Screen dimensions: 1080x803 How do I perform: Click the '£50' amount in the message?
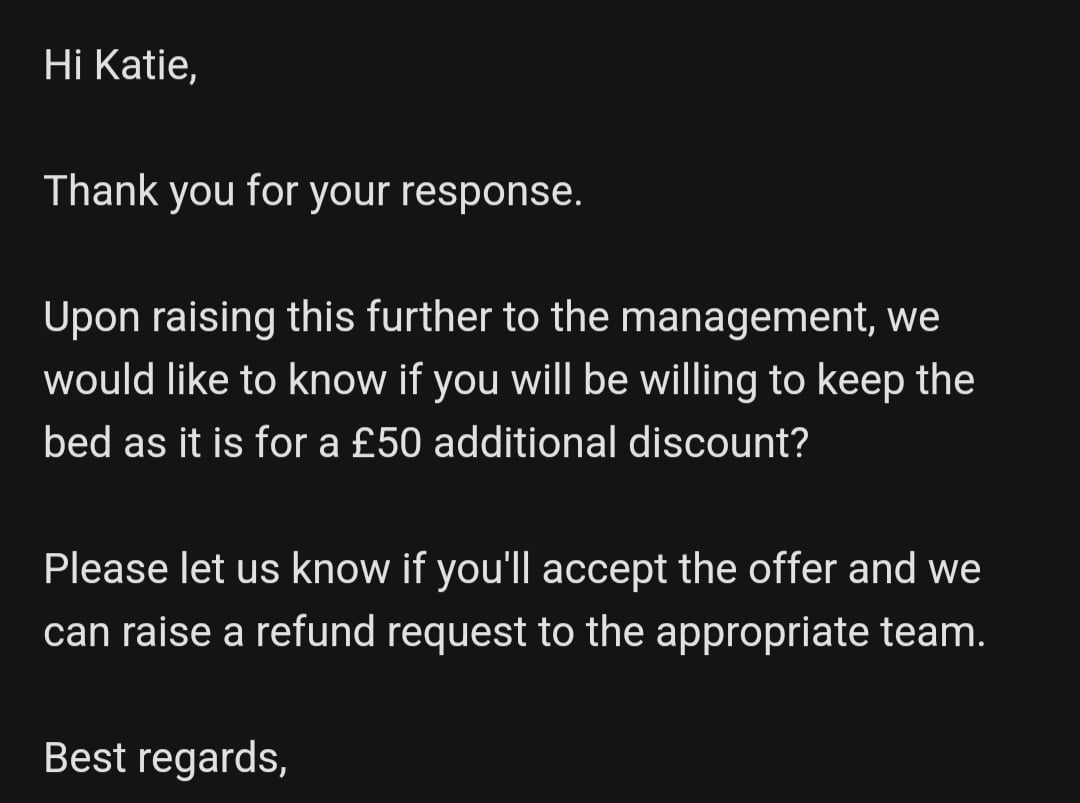(x=386, y=442)
